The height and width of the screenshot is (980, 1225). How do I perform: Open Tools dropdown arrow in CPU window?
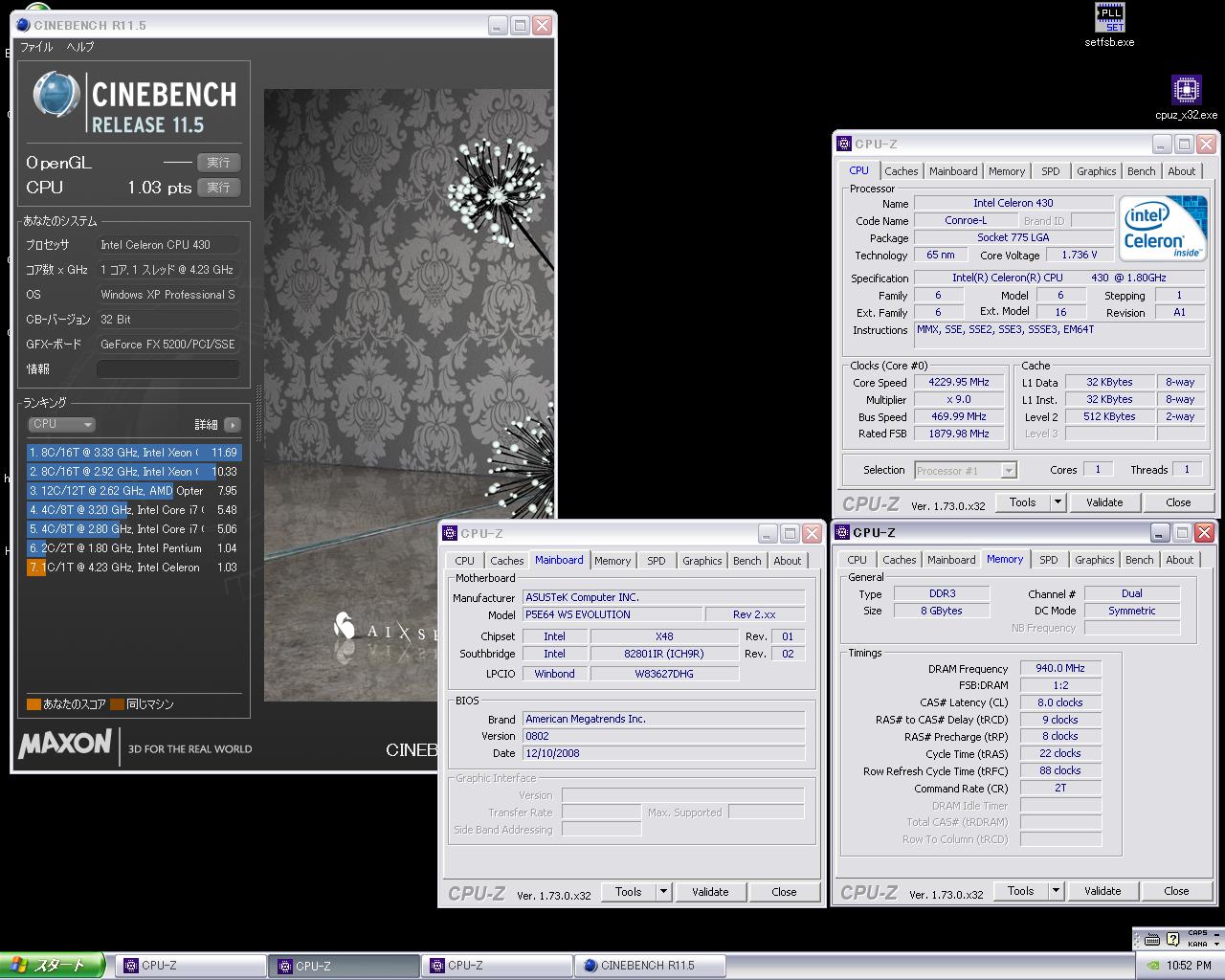tap(1058, 502)
